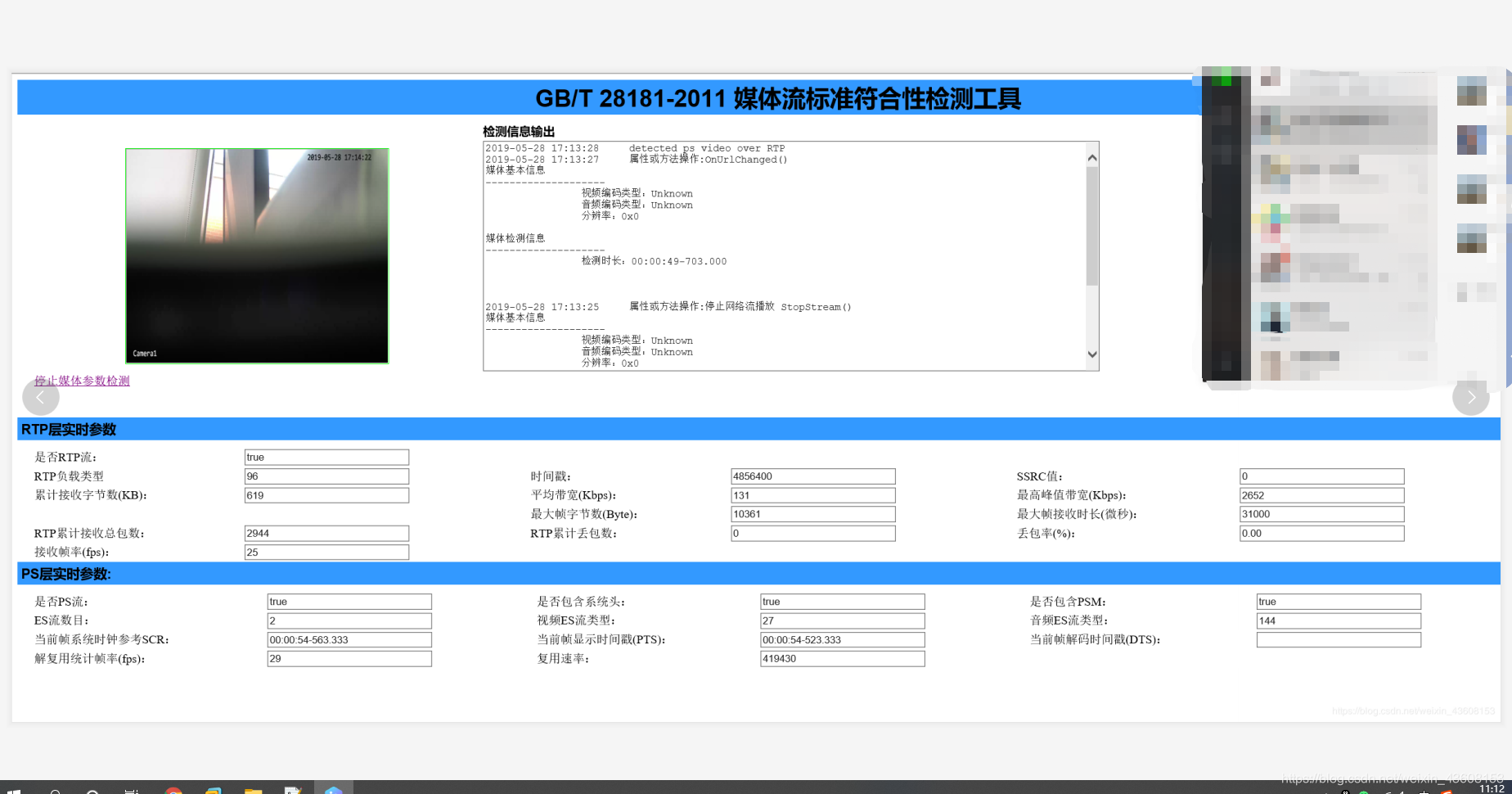Click the 视频ES流类型 field showing 27
This screenshot has height=794, width=1512.
843,620
